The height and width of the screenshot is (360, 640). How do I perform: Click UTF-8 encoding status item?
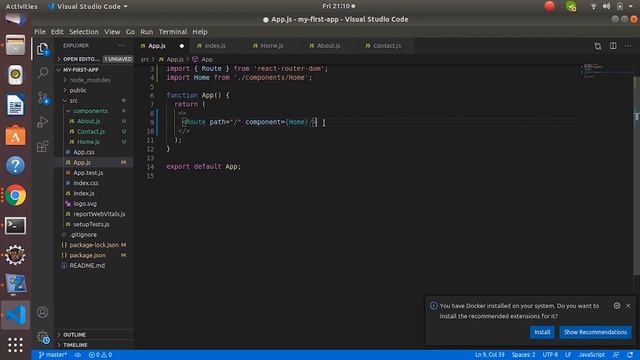(550, 355)
